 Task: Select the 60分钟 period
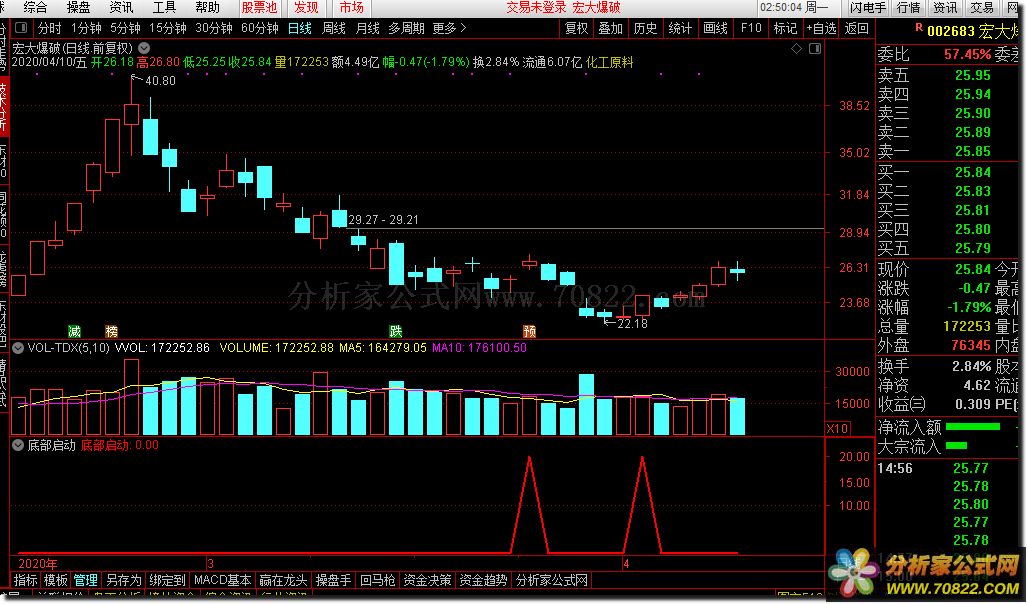pos(260,28)
